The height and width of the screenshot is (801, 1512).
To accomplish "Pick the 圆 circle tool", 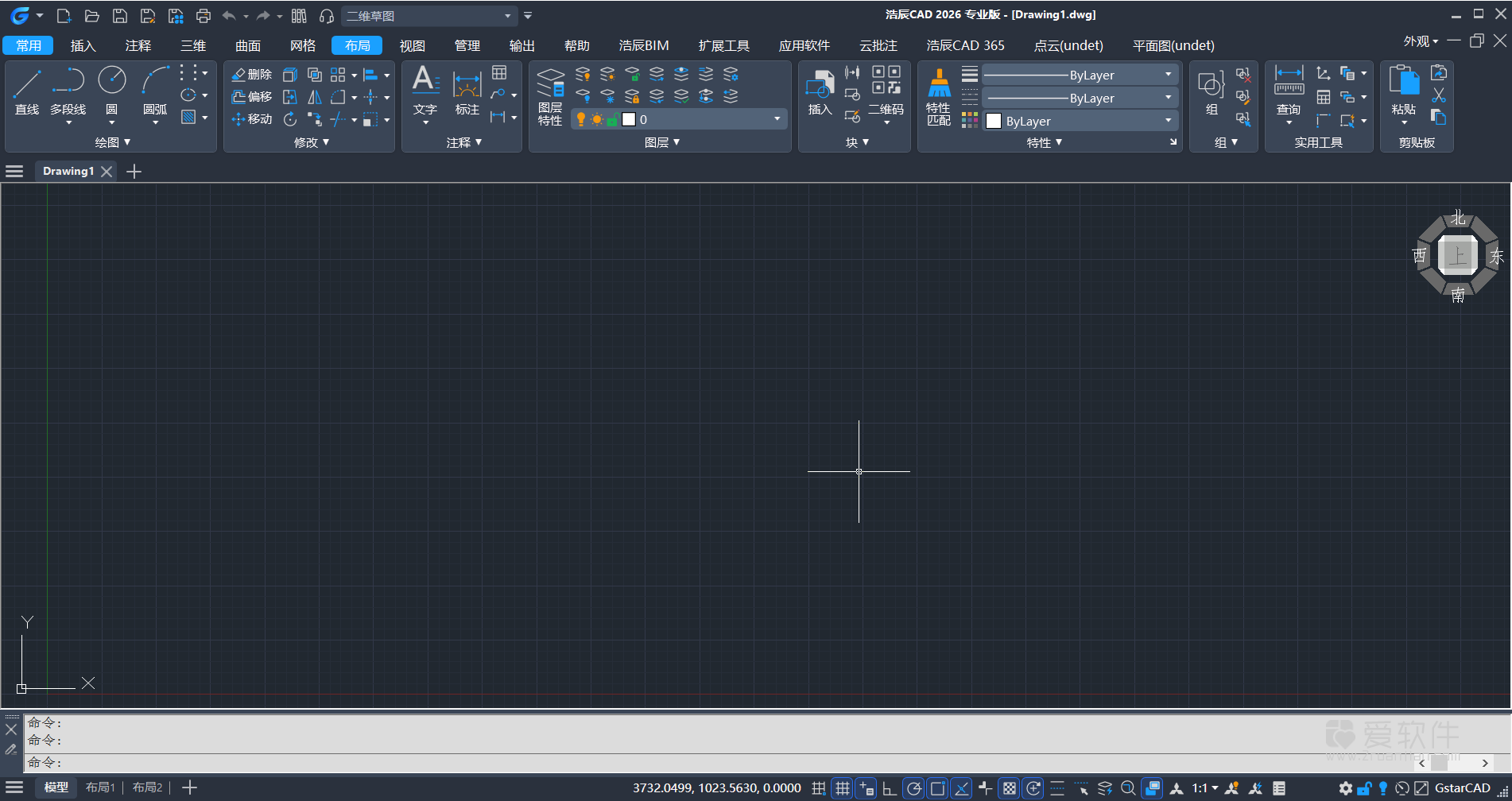I will (x=112, y=91).
